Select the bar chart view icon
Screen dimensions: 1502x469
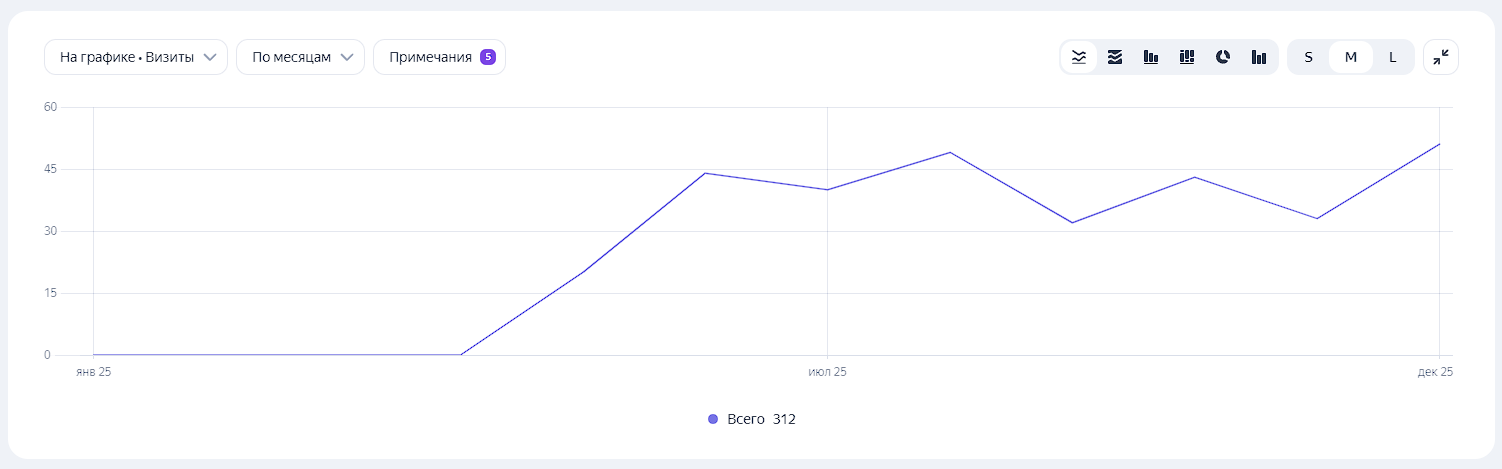tap(1151, 57)
